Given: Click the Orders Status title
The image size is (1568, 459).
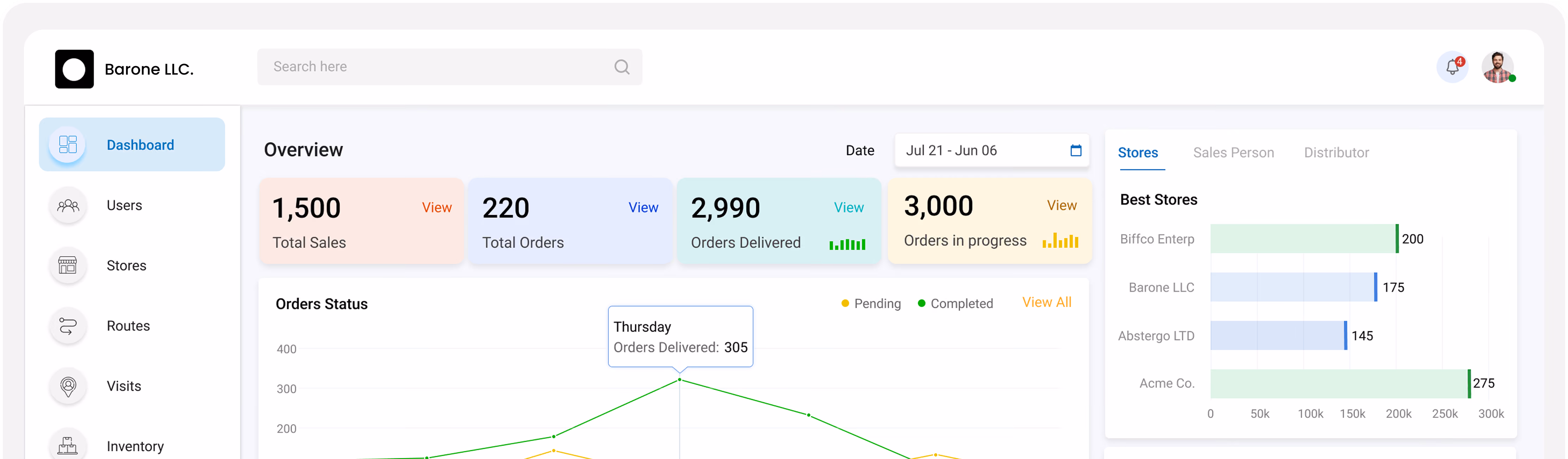Looking at the screenshot, I should 321,304.
